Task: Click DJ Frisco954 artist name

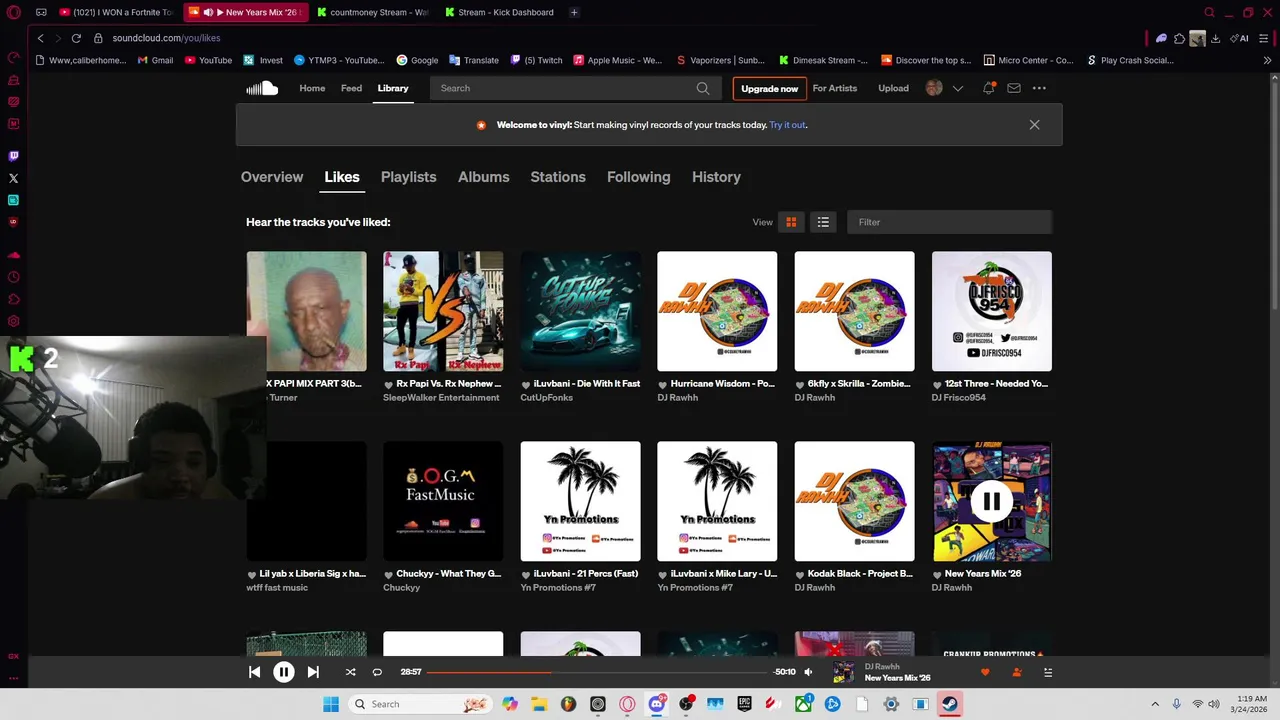Action: pos(958,398)
